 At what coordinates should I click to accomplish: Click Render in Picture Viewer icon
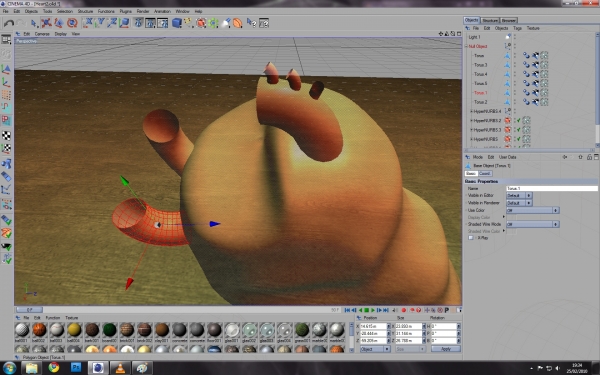(150, 23)
